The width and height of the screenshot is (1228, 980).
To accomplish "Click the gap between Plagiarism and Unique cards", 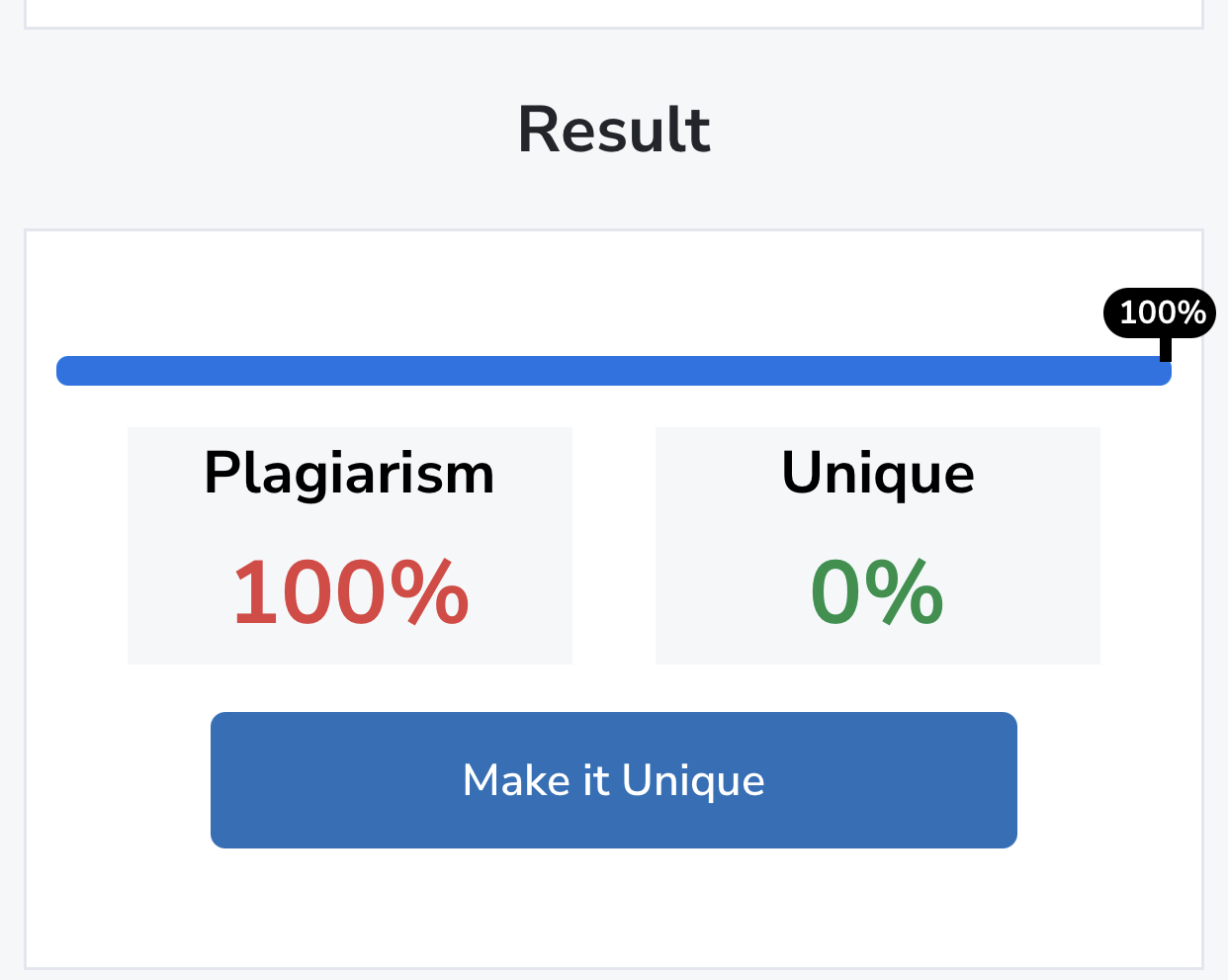I will click(x=613, y=544).
